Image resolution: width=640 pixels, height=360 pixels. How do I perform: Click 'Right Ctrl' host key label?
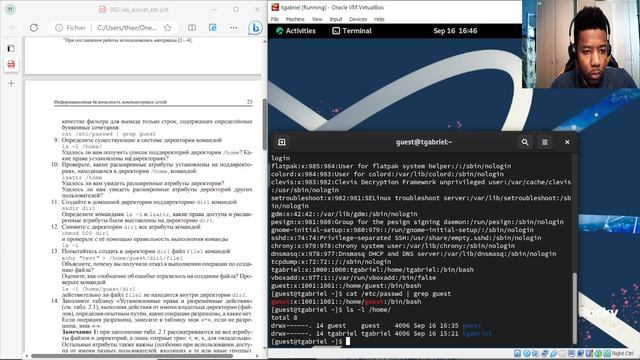pos(622,353)
